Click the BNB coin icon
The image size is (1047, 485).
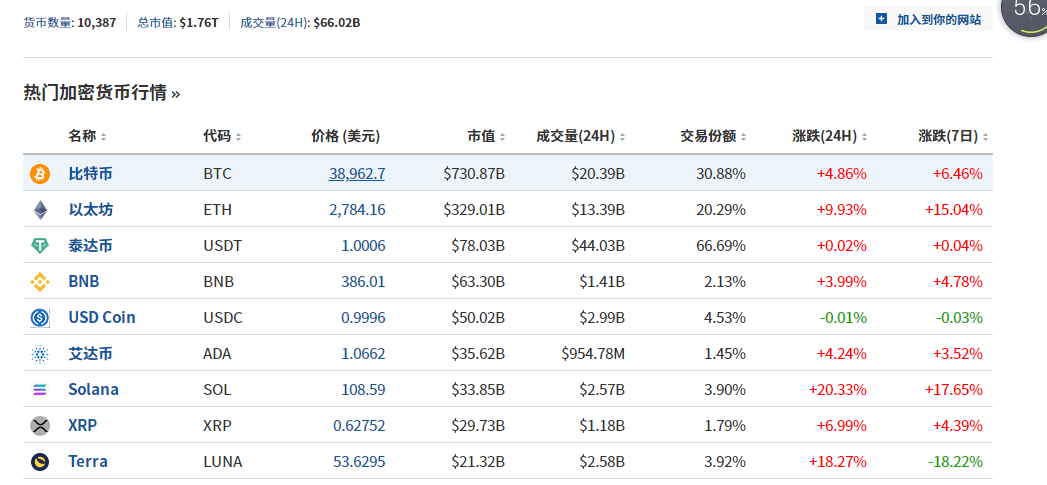click(40, 282)
